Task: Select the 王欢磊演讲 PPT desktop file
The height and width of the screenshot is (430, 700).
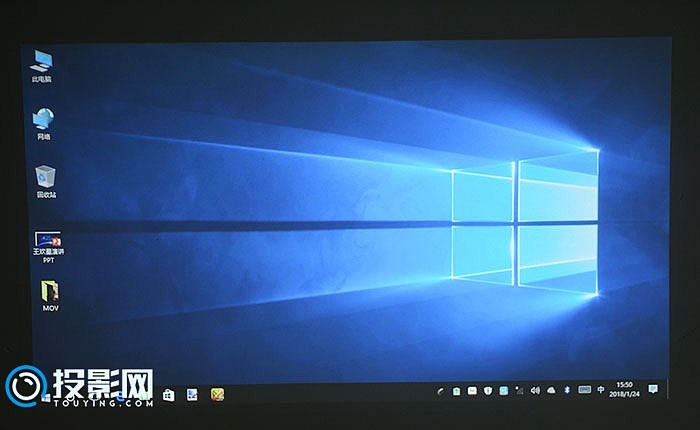Action: (48, 246)
